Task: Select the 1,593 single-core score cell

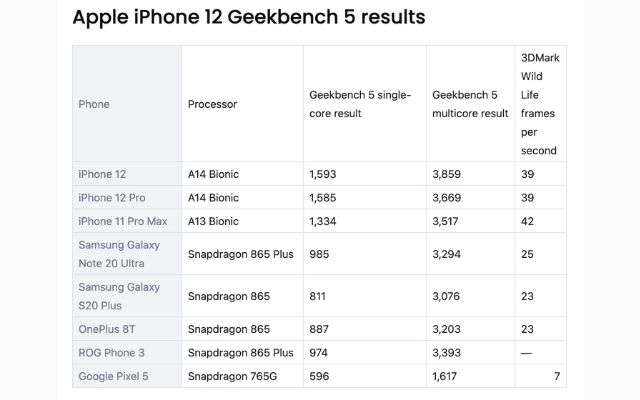Action: tap(322, 174)
